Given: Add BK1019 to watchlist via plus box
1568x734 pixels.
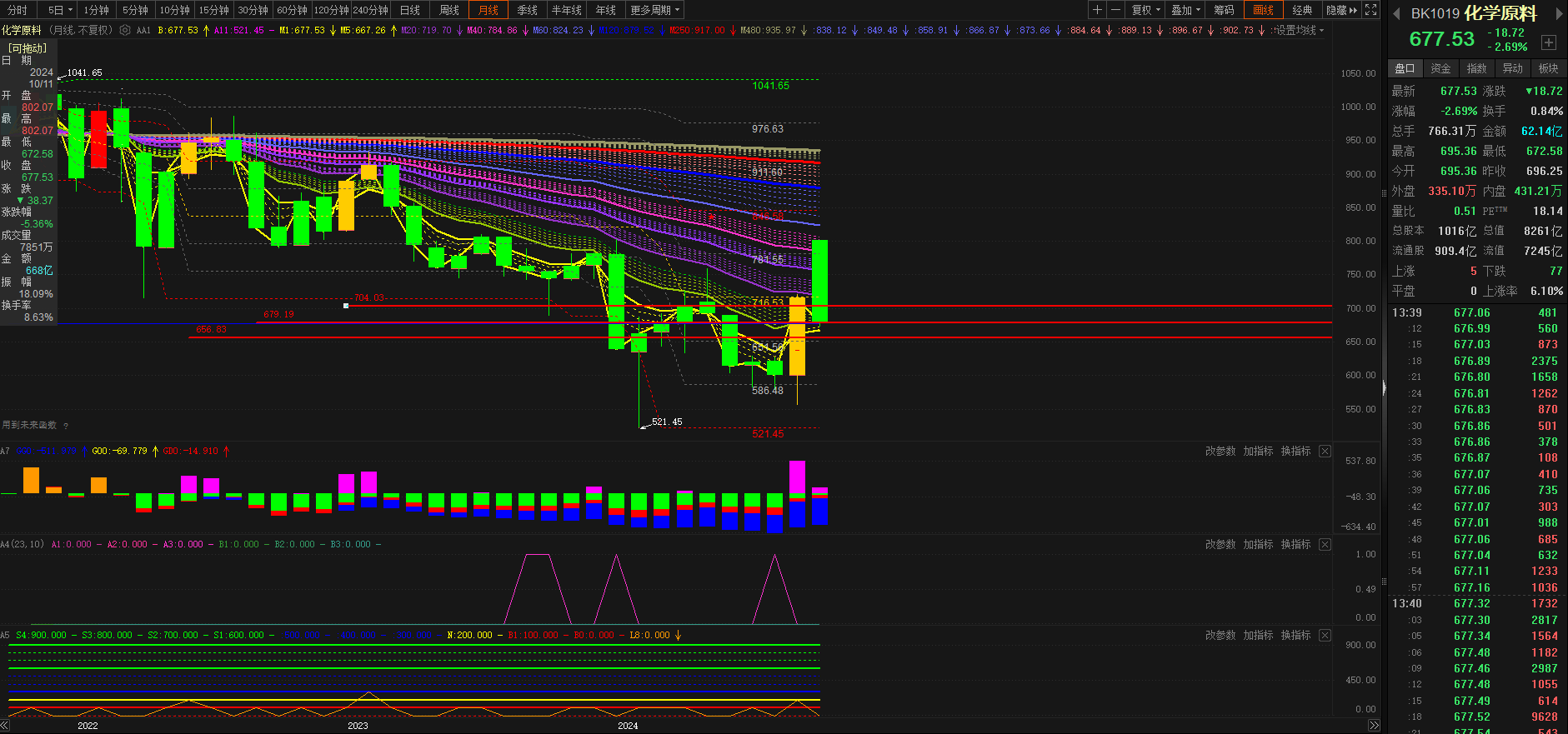Looking at the screenshot, I should click(1549, 42).
